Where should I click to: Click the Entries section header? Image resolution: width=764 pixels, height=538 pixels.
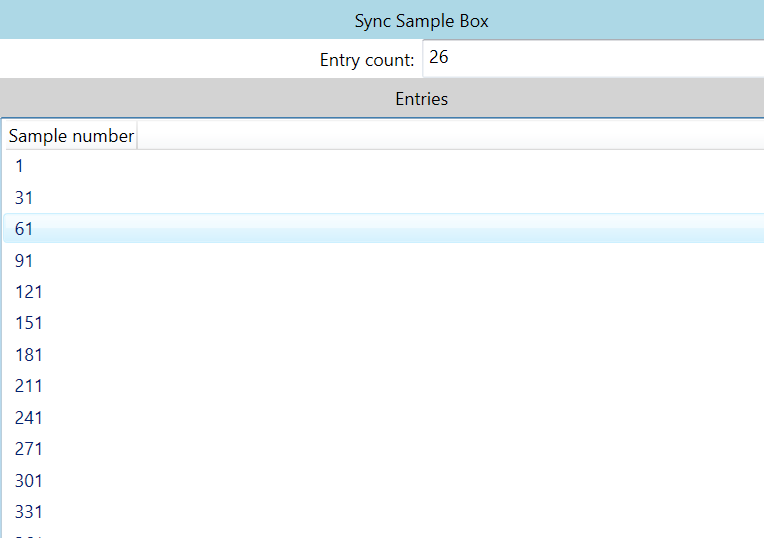click(421, 99)
